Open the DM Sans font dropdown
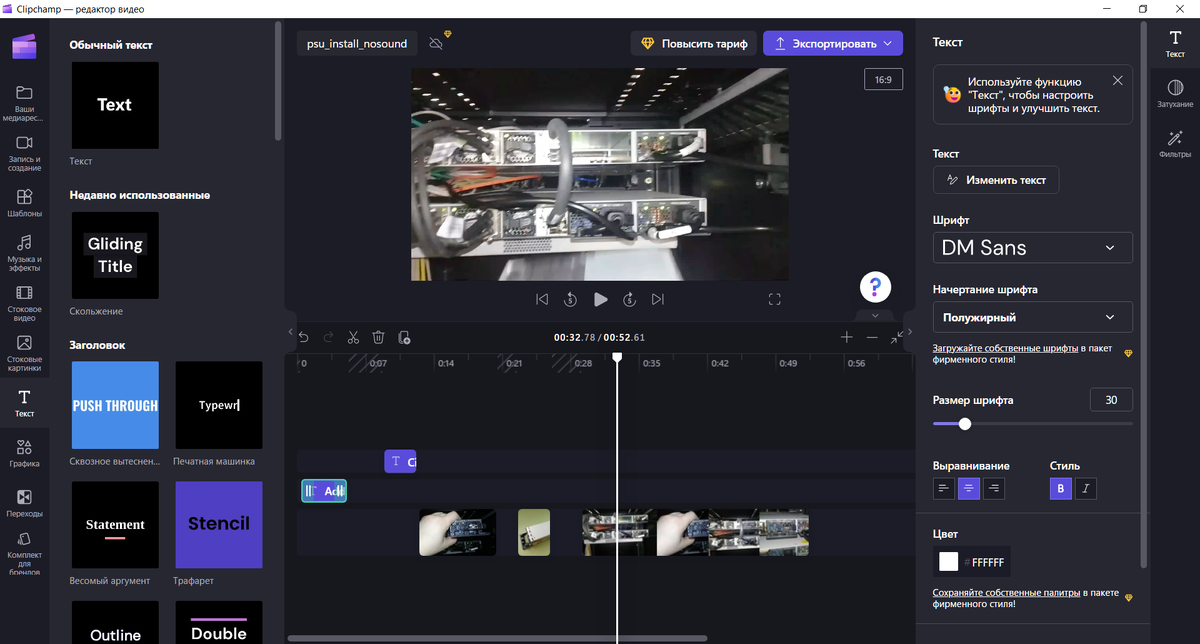This screenshot has height=644, width=1200. tap(1032, 247)
